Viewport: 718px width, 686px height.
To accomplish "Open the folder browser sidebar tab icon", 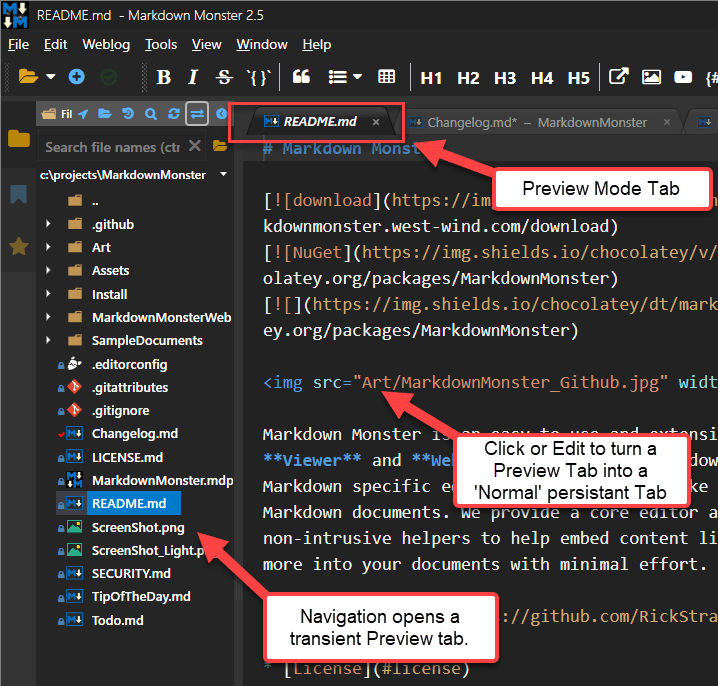I will [19, 138].
